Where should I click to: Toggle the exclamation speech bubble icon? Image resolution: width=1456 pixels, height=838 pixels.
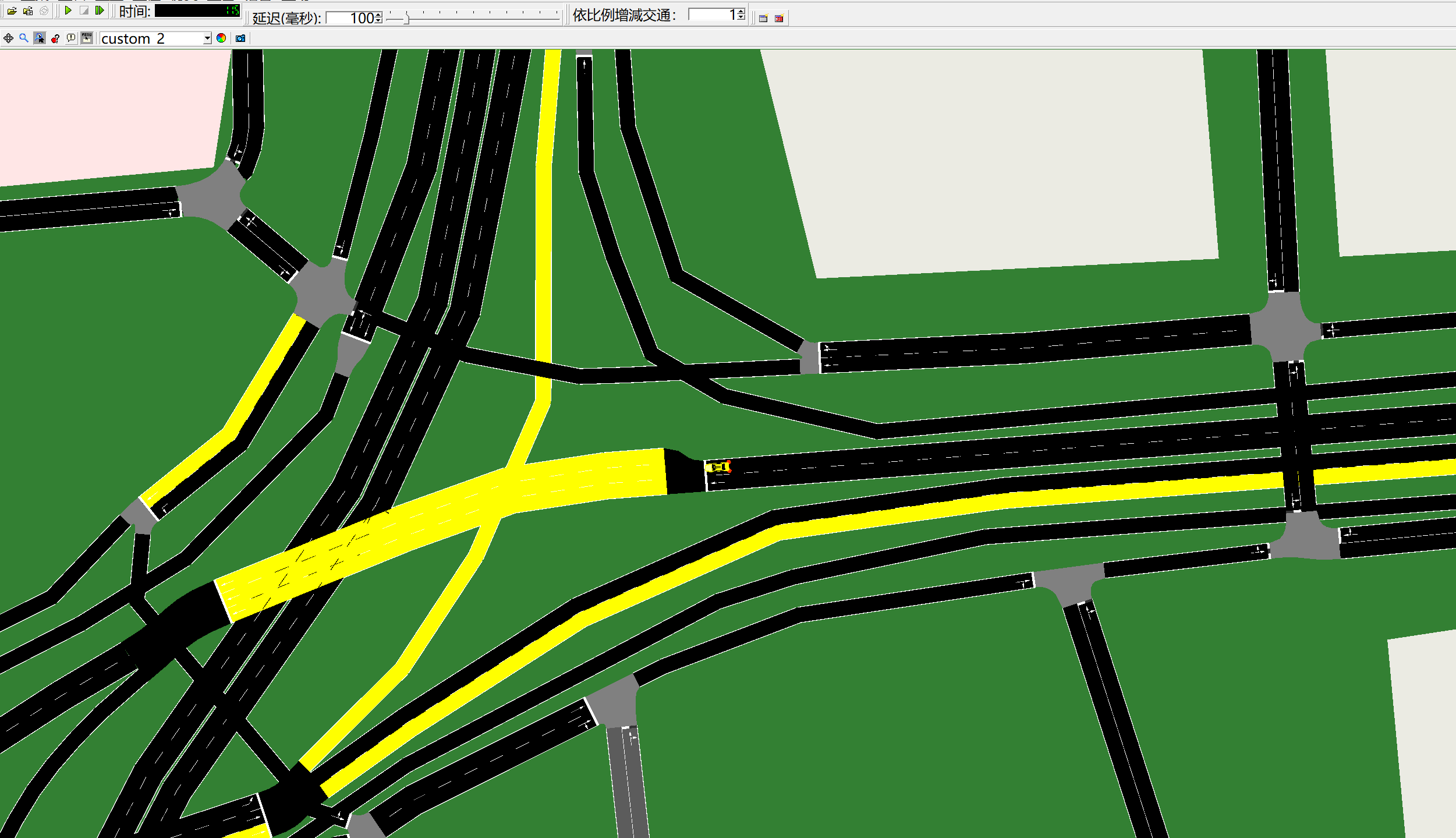(71, 38)
